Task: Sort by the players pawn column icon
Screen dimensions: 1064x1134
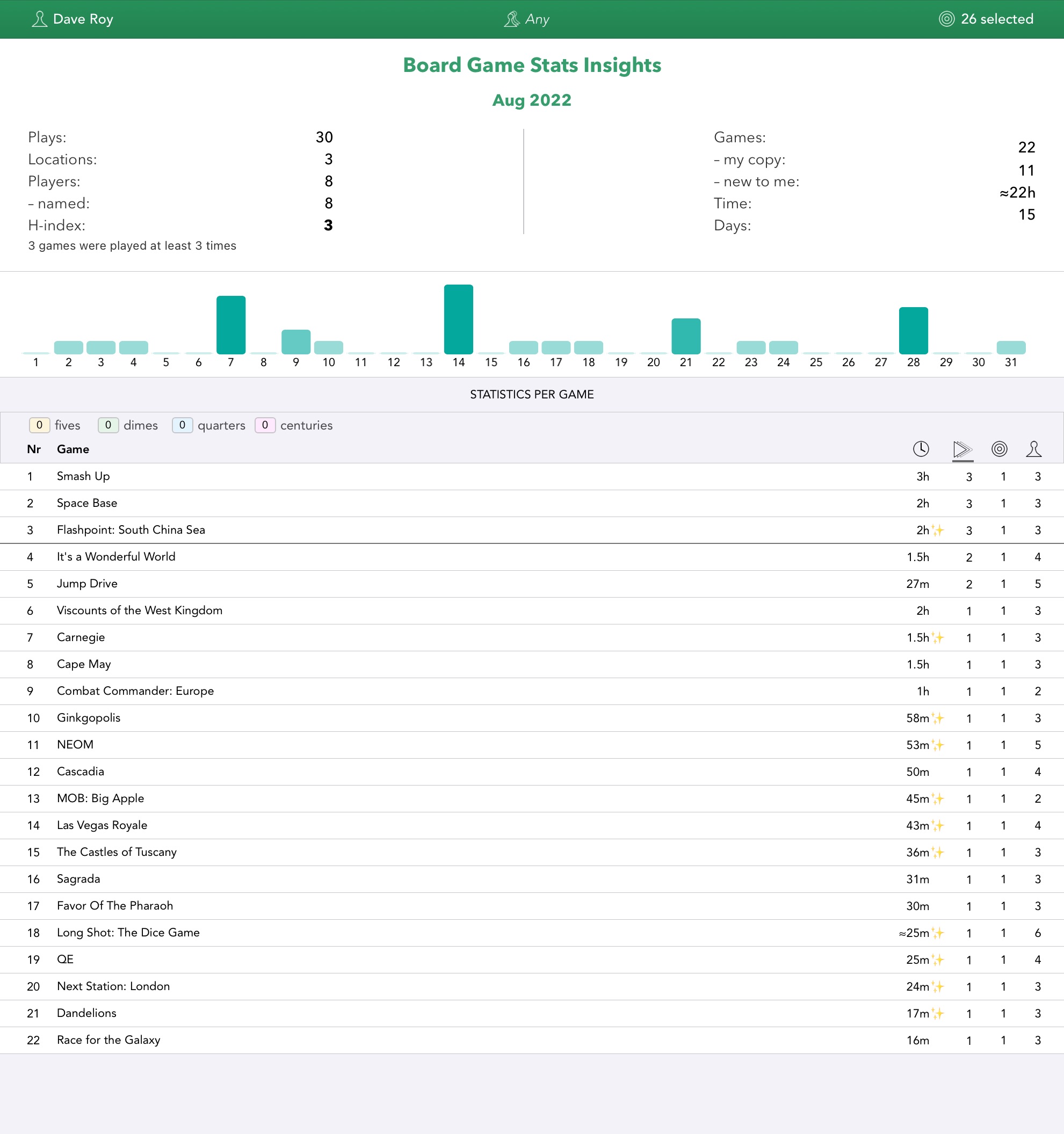Action: (1033, 449)
